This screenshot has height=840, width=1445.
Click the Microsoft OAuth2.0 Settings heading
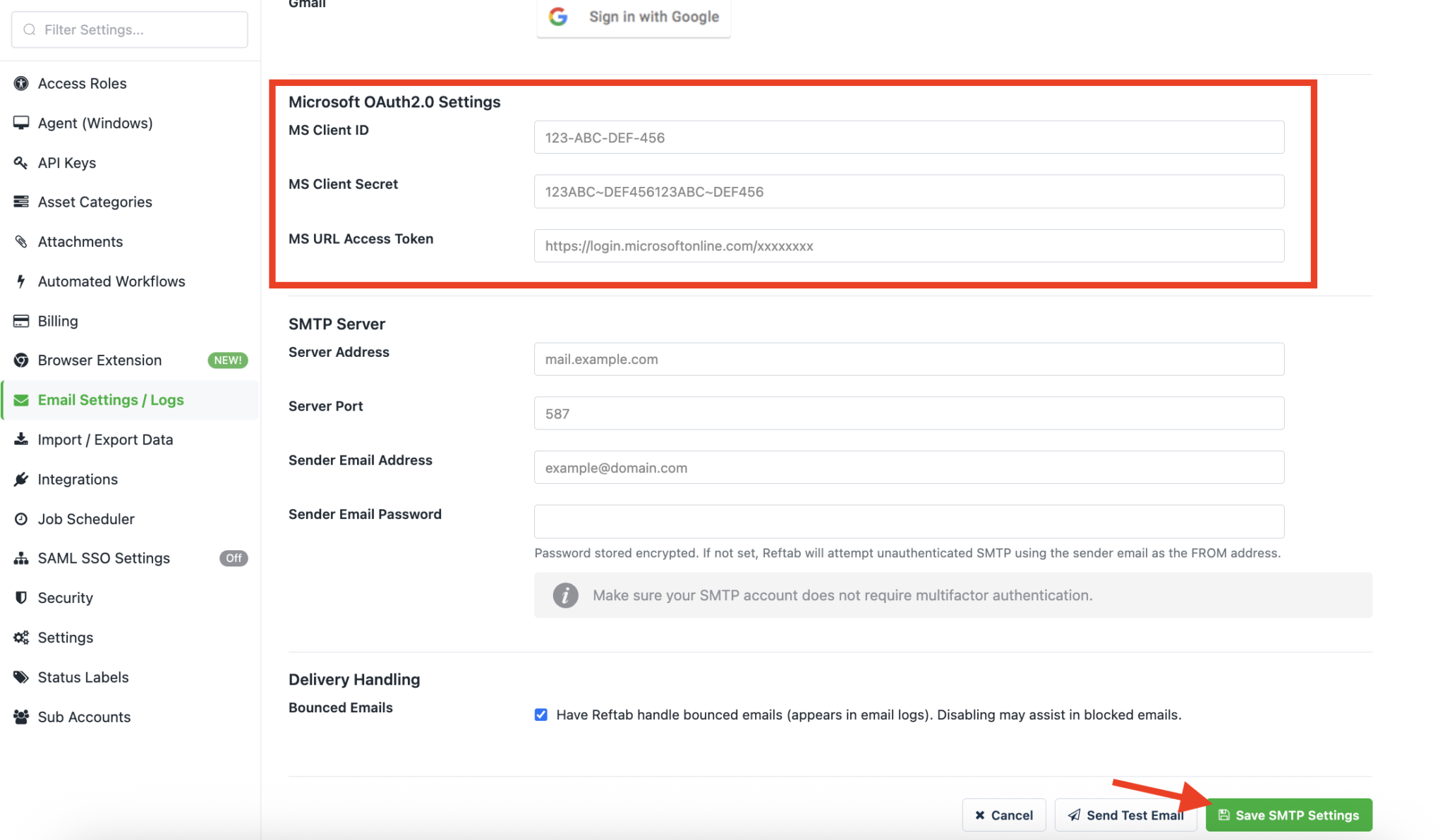tap(394, 102)
